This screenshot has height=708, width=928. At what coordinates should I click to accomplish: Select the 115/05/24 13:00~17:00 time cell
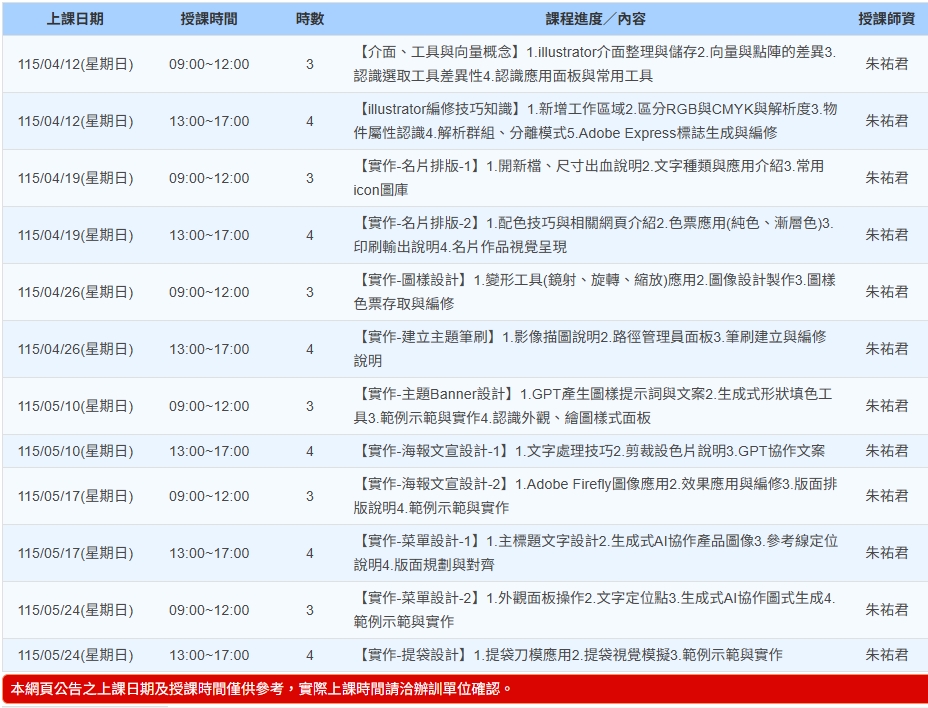coord(209,655)
